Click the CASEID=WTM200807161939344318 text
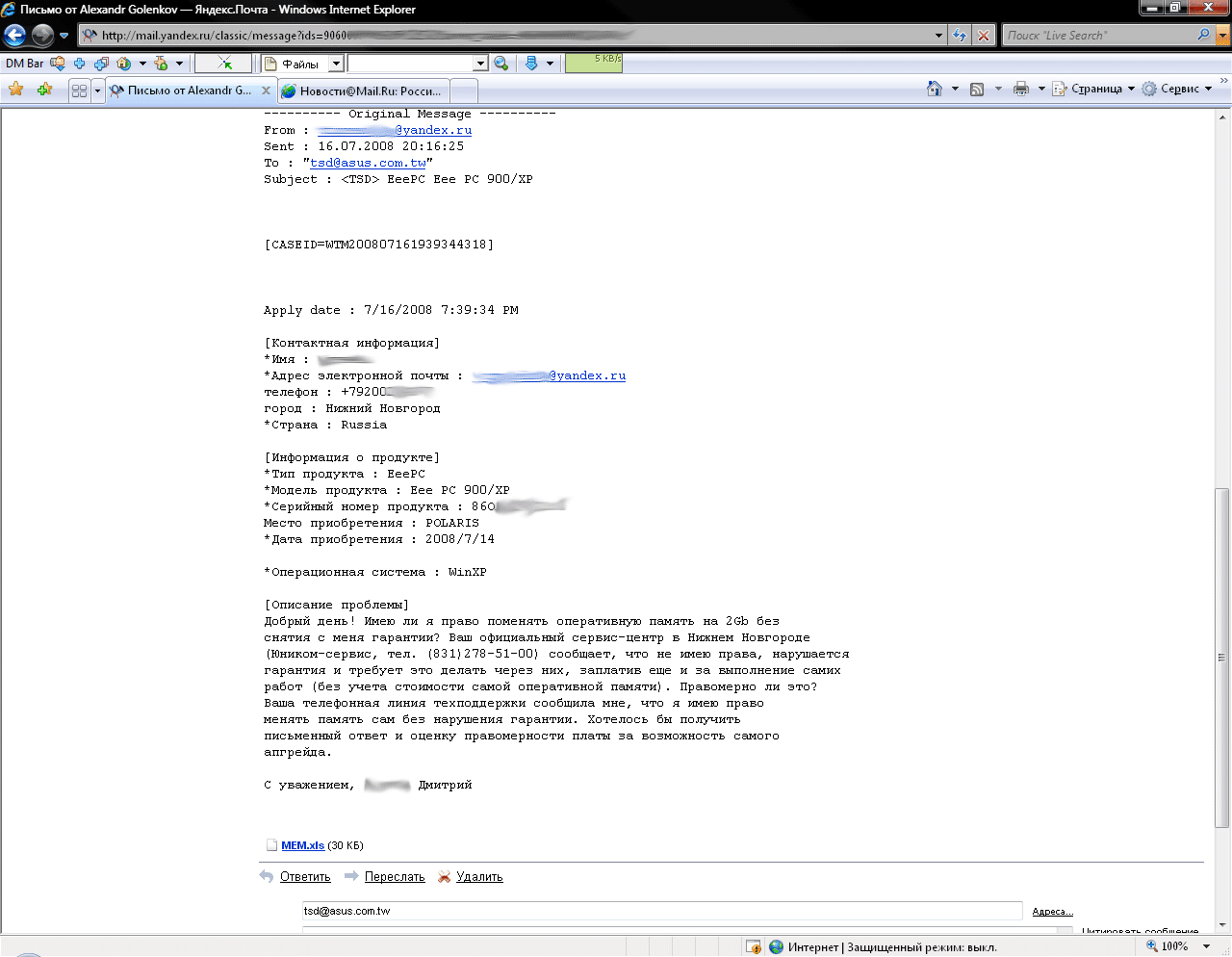1232x957 pixels. pos(379,245)
